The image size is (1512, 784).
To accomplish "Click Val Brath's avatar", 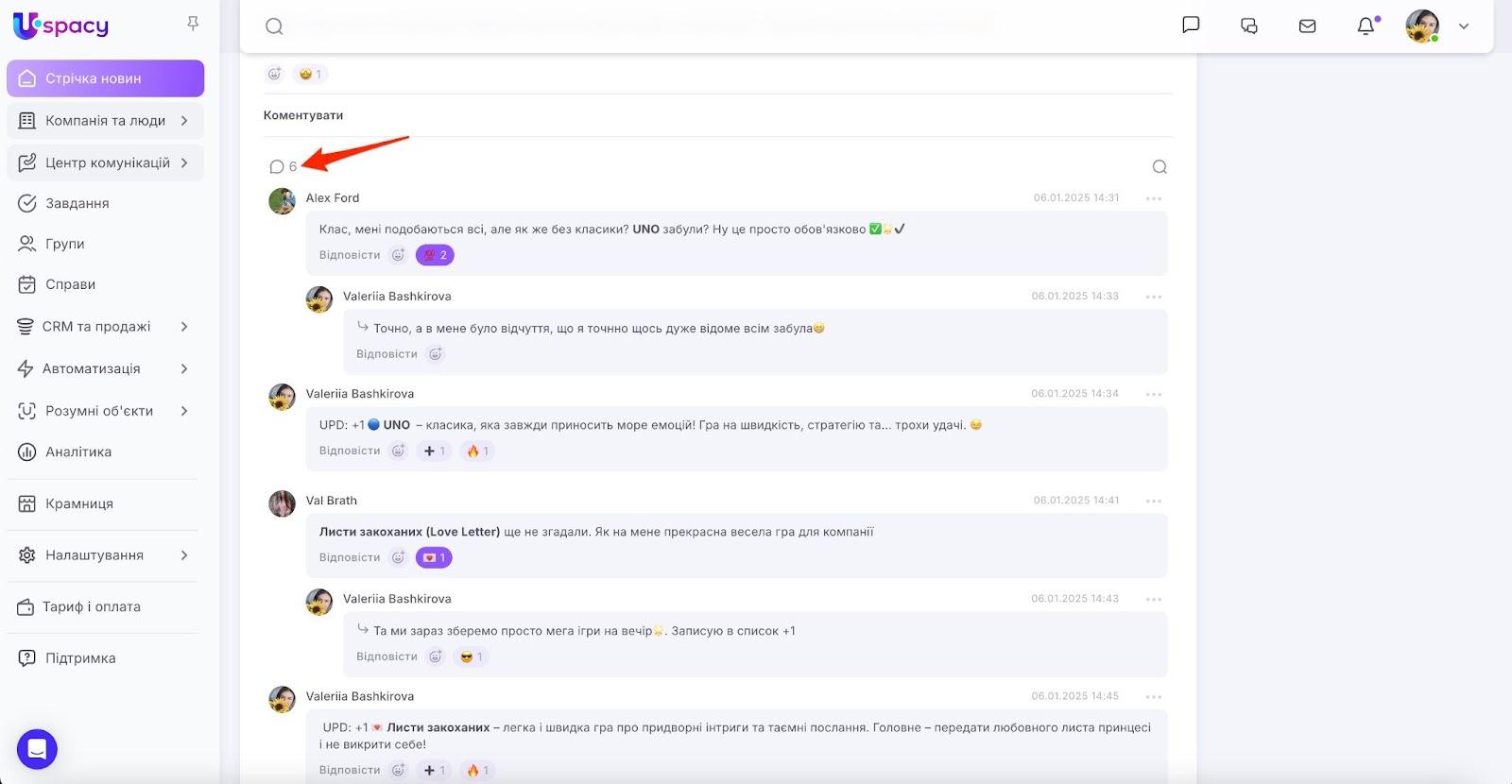I will tap(282, 503).
